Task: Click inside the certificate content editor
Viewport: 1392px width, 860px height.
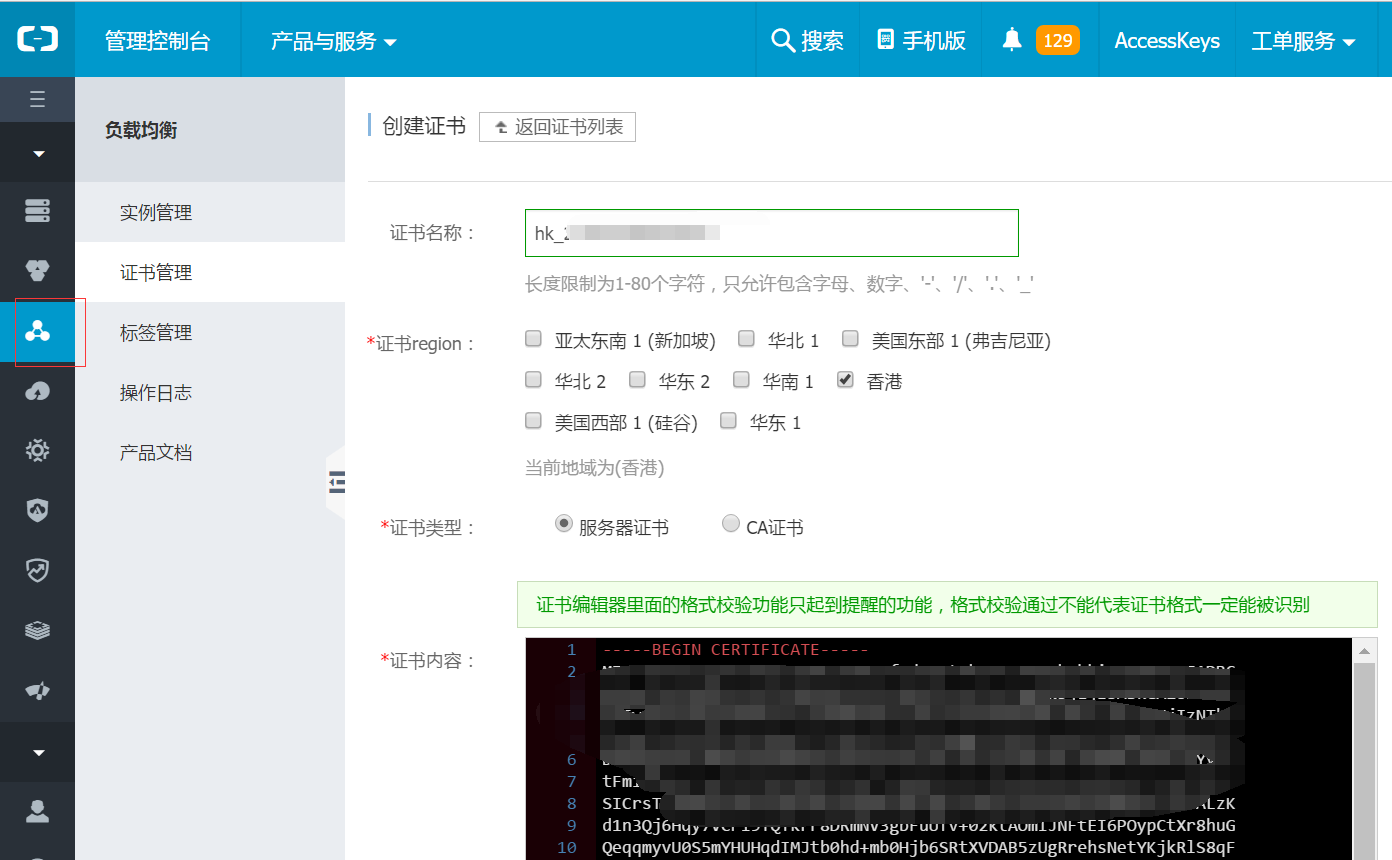Action: (x=940, y=749)
